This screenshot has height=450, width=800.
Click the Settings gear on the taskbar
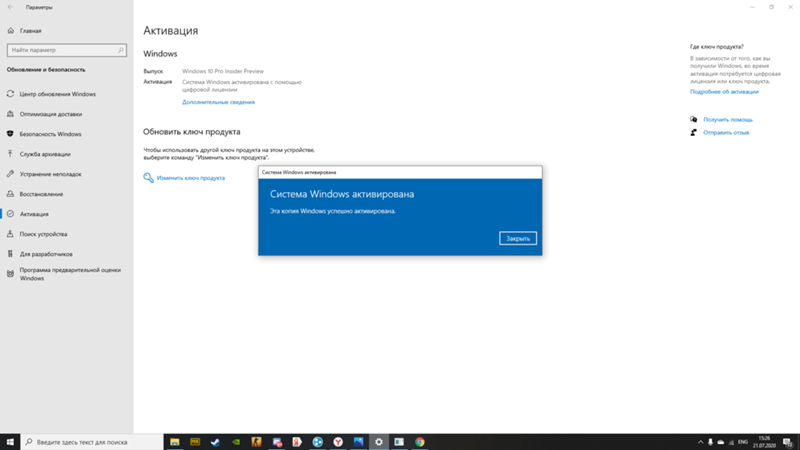point(379,442)
